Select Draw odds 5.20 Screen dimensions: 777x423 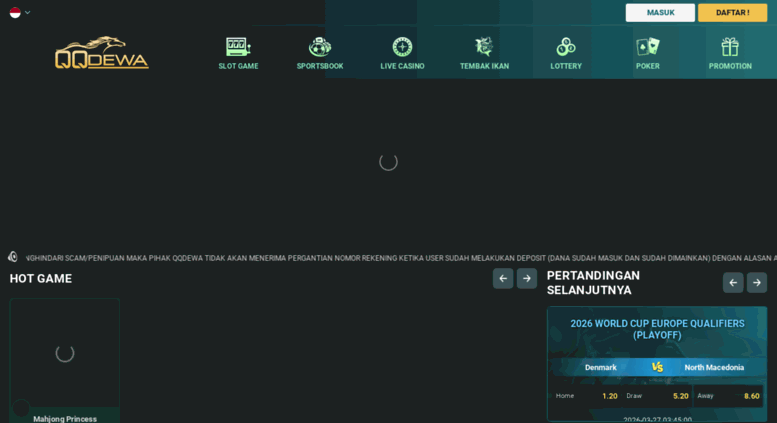[x=657, y=396]
